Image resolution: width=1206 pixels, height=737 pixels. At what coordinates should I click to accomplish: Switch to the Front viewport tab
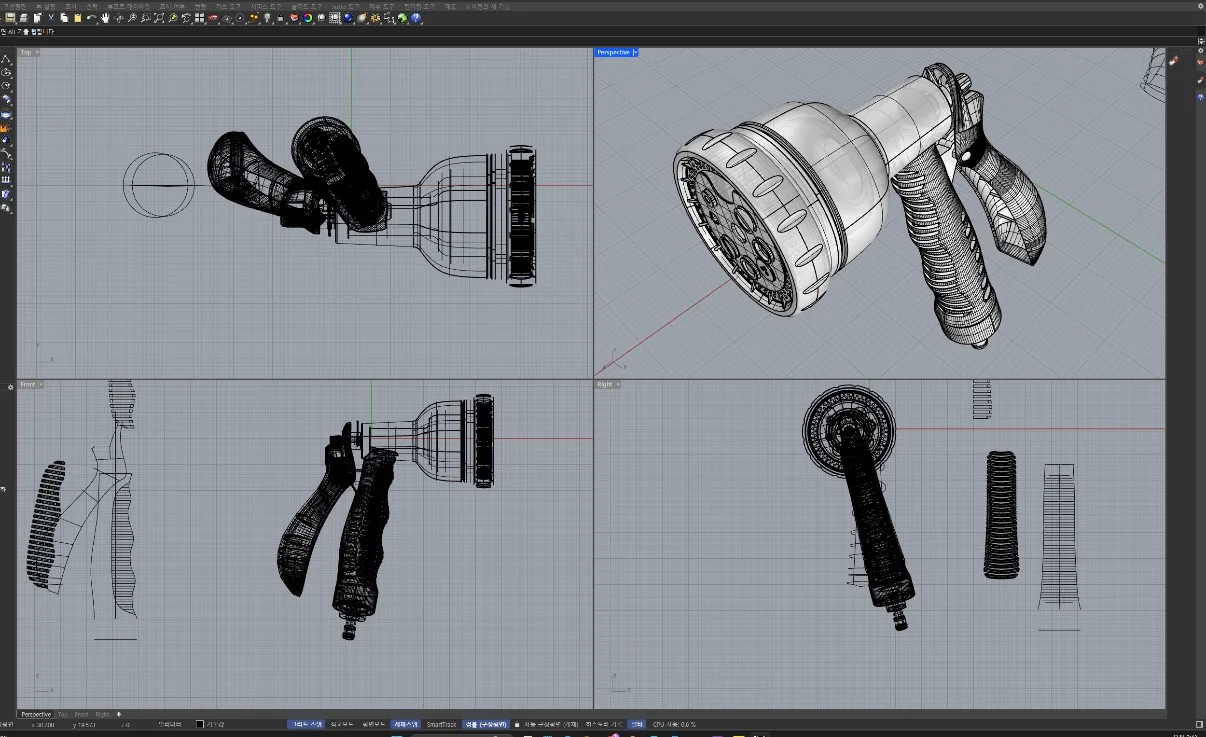click(x=81, y=714)
